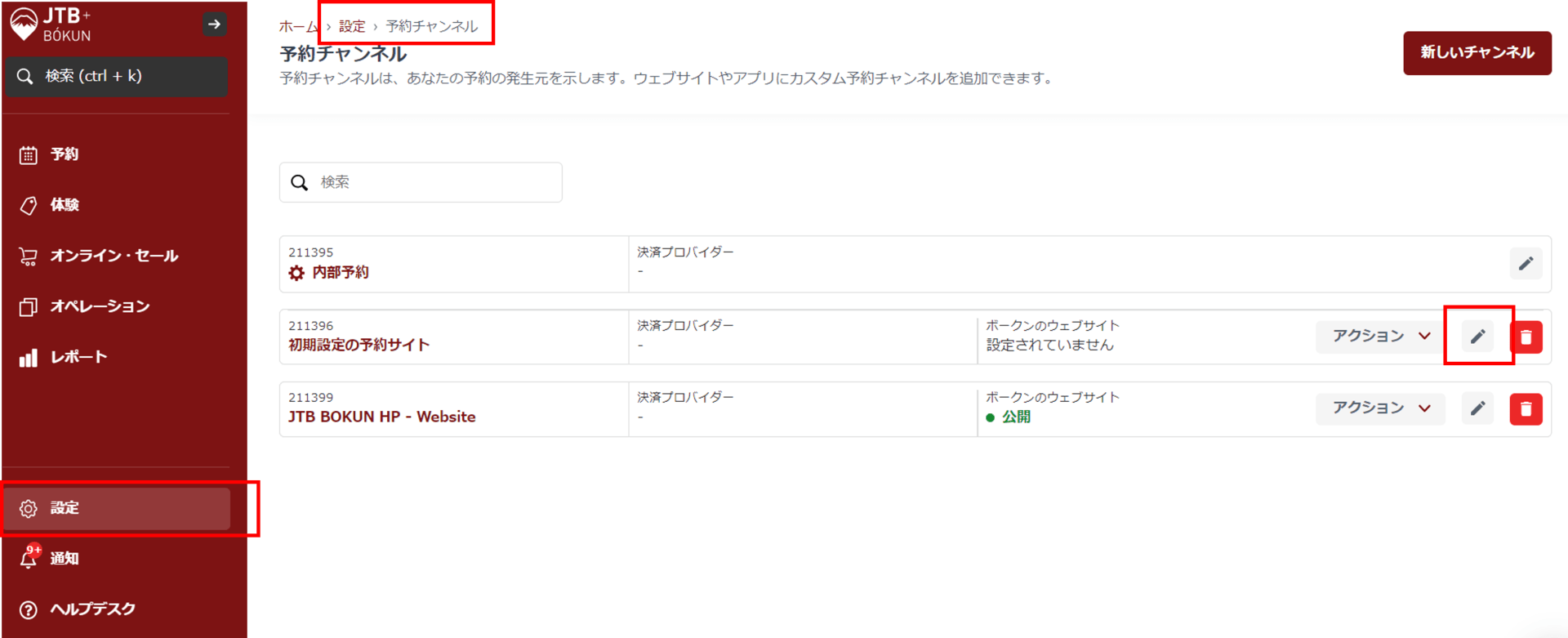Click the edit pencil for 内部予約 channel
Screen dimensions: 1568x638
[1525, 264]
